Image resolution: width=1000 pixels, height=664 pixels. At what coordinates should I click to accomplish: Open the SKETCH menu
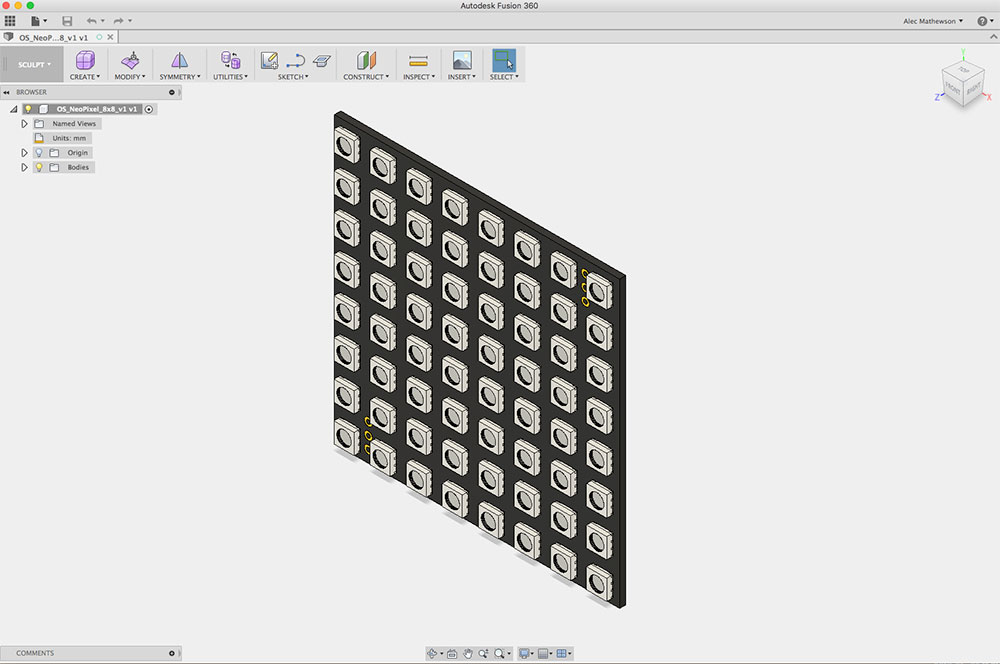(293, 77)
